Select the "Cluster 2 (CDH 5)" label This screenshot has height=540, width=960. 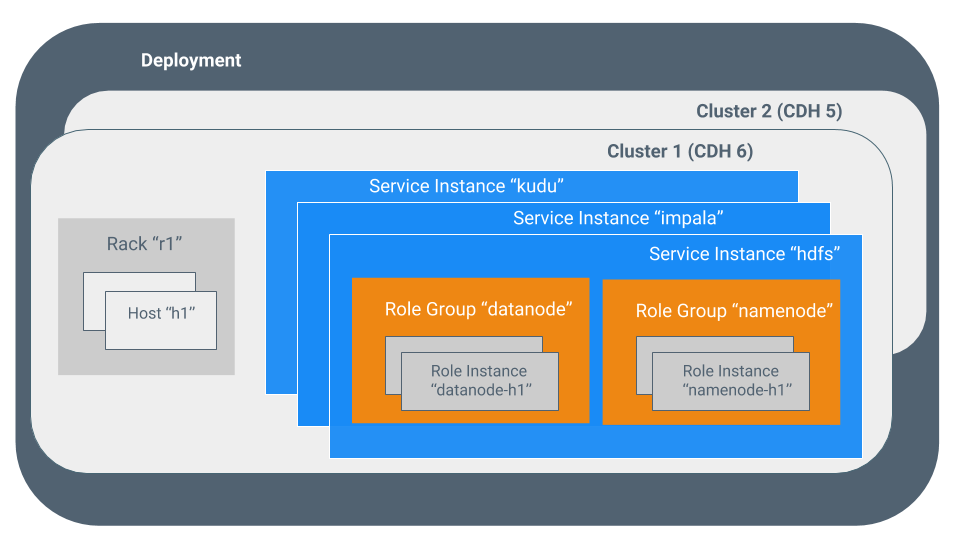pos(768,111)
